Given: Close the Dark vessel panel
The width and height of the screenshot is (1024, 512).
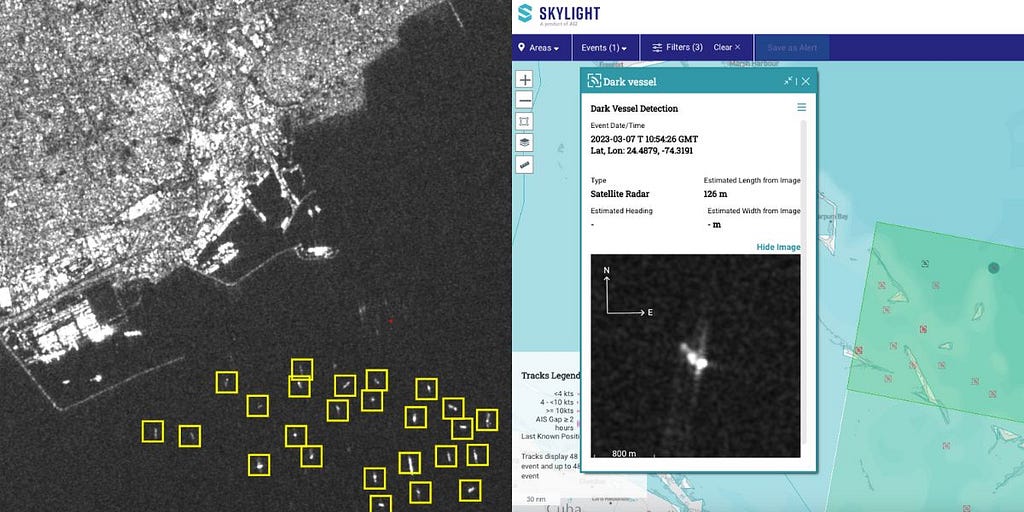Looking at the screenshot, I should [x=806, y=81].
